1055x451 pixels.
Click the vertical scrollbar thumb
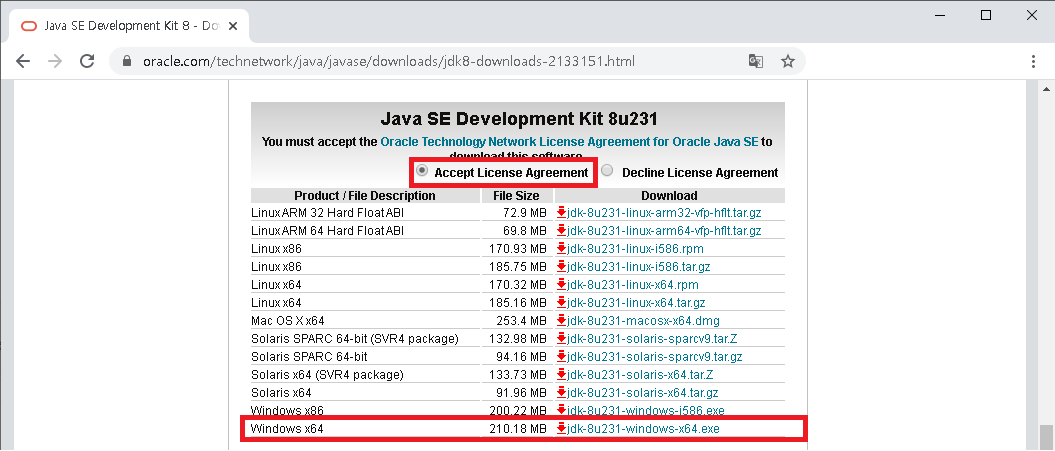coord(1046,436)
